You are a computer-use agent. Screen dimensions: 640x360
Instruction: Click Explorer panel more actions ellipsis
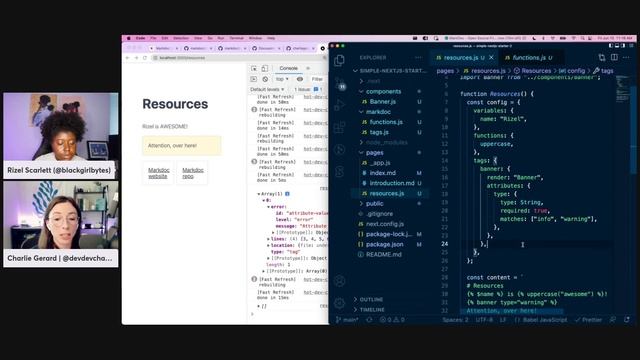tap(418, 58)
